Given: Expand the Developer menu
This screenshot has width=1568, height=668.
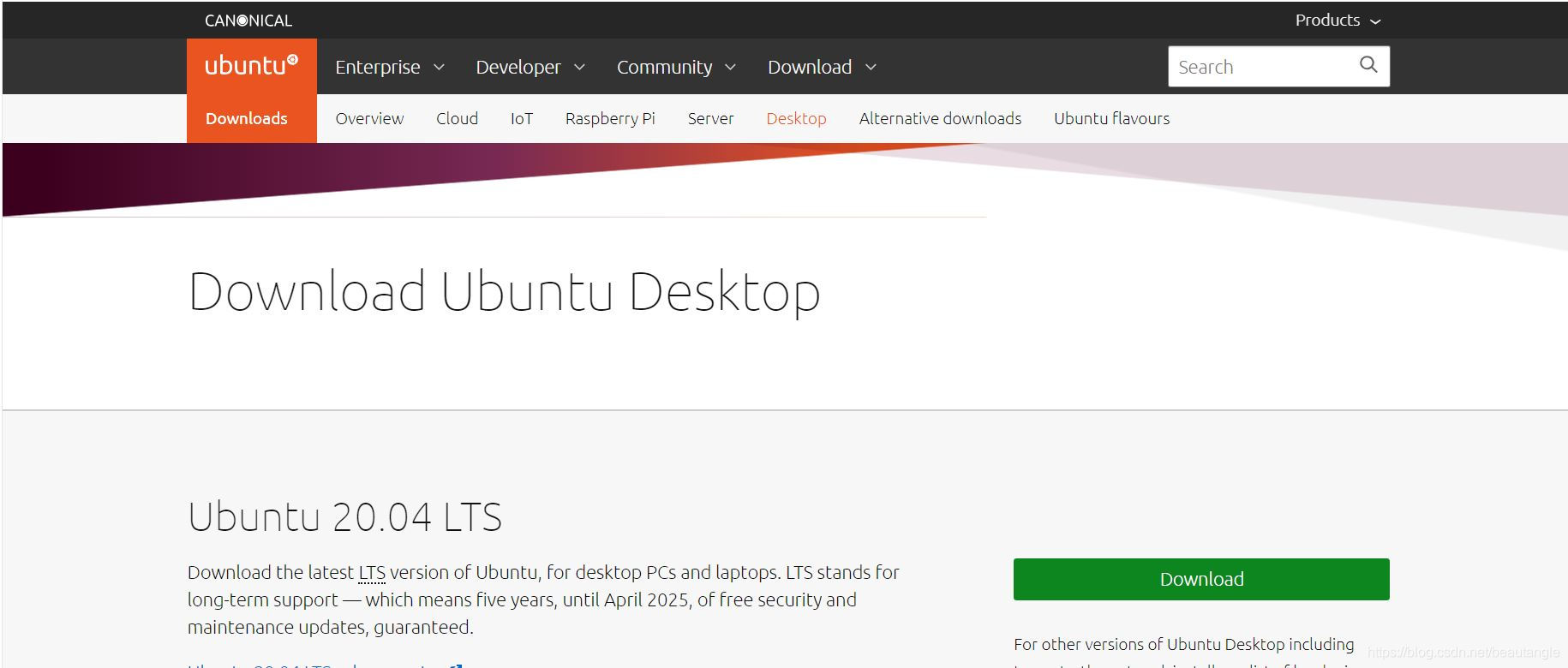Looking at the screenshot, I should pos(530,67).
